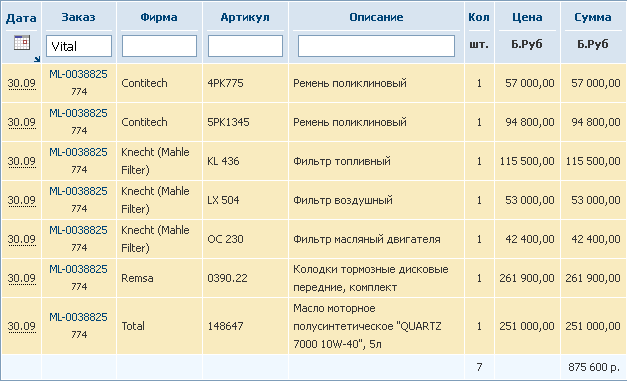Select article number LX 504

pos(223,200)
